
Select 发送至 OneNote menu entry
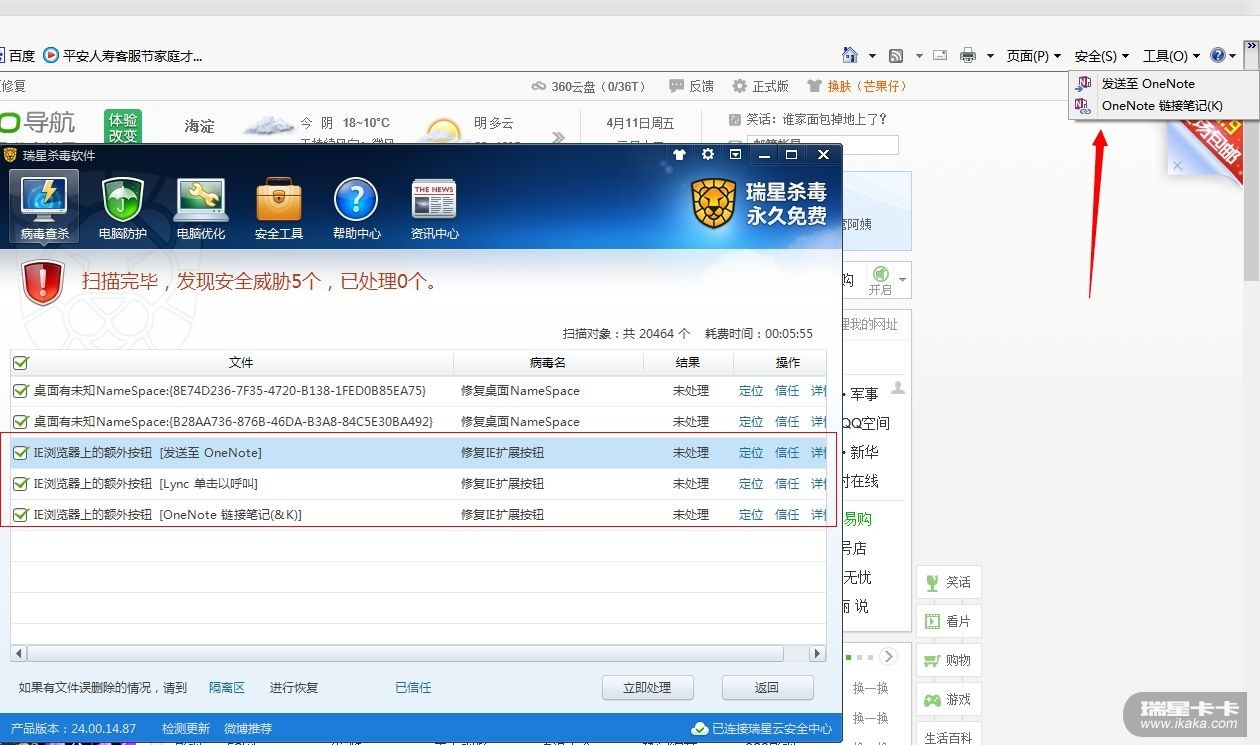1147,84
